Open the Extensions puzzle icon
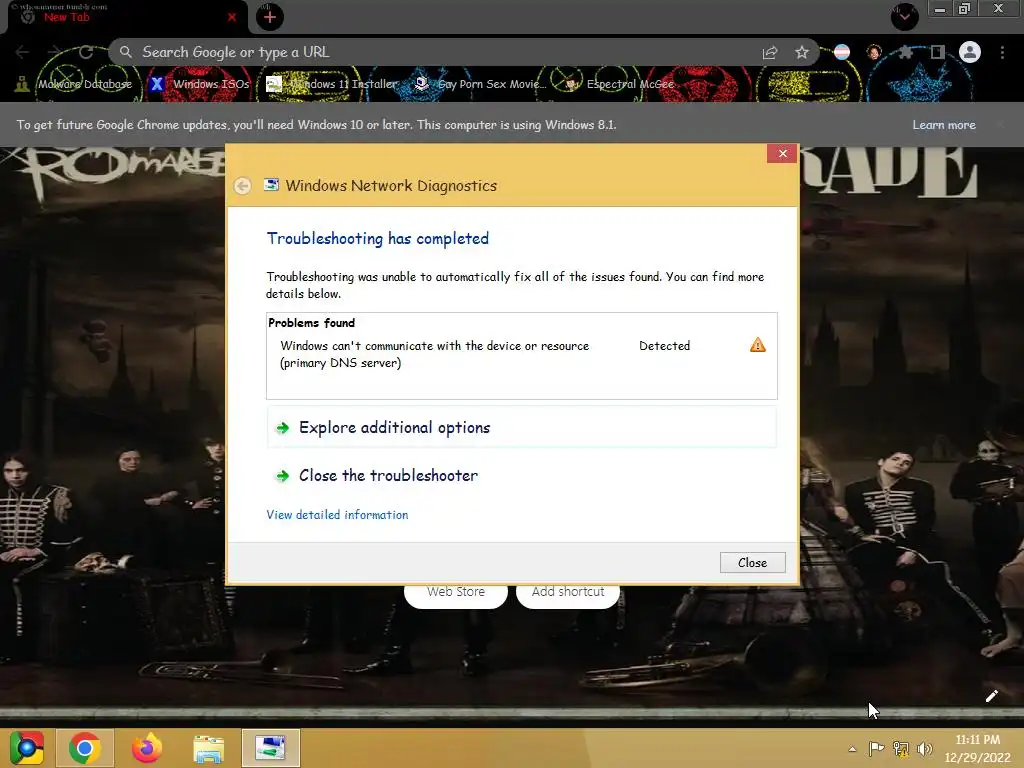 coord(905,52)
